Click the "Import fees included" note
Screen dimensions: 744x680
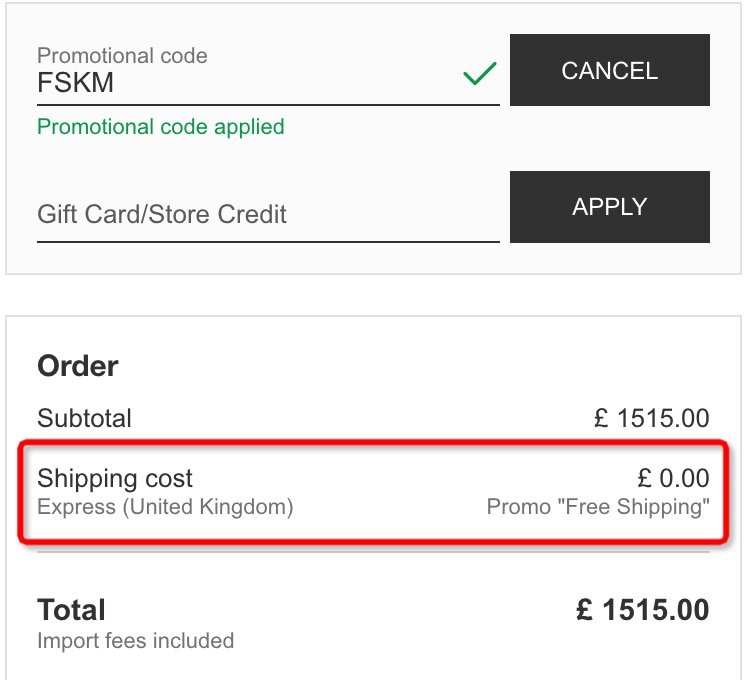(x=135, y=640)
